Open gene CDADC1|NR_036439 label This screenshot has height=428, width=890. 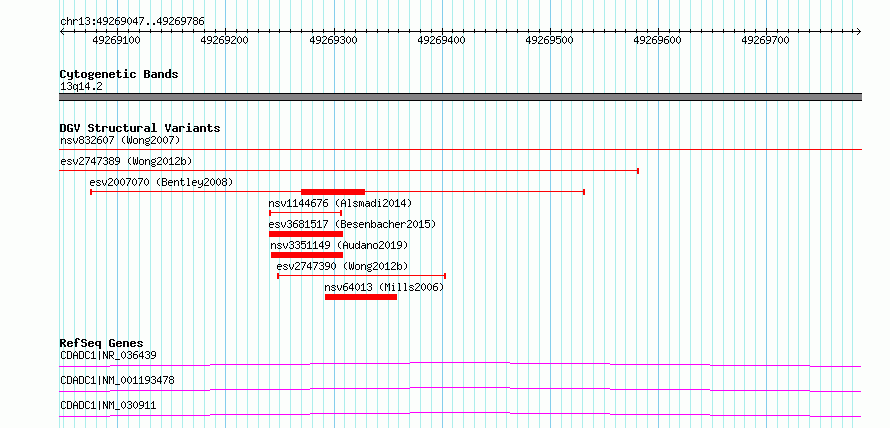pos(108,355)
